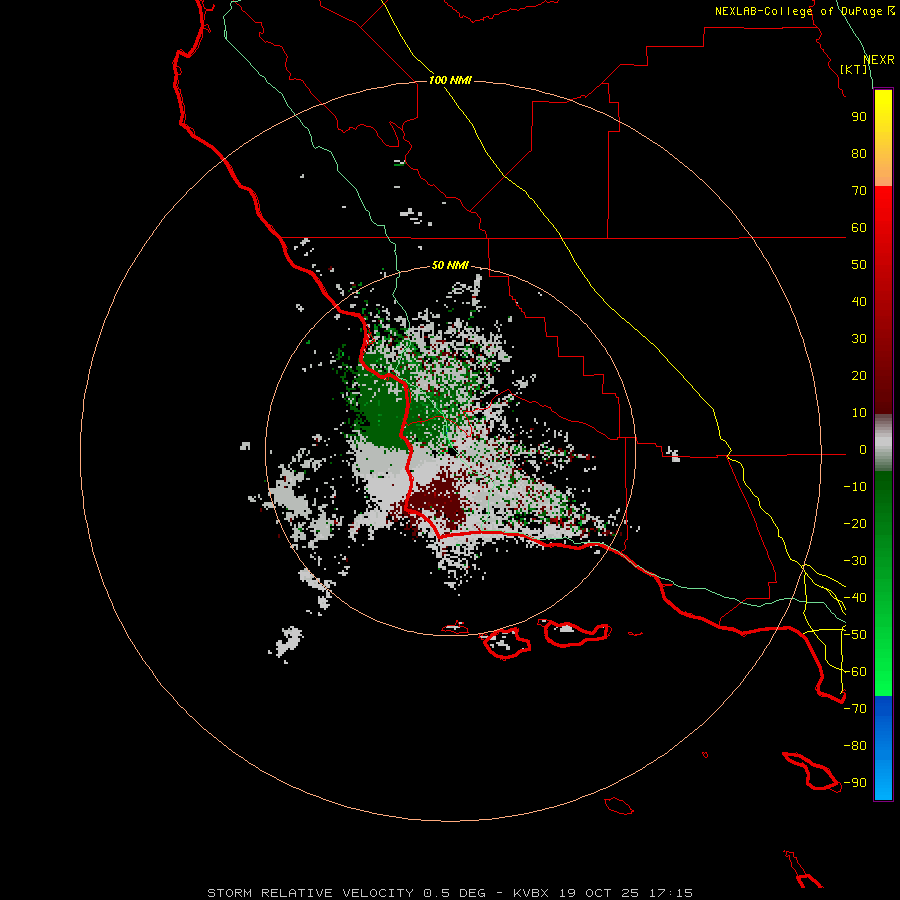Screen dimensions: 900x900
Task: Click the 40 value on velocity scale
Action: point(859,302)
